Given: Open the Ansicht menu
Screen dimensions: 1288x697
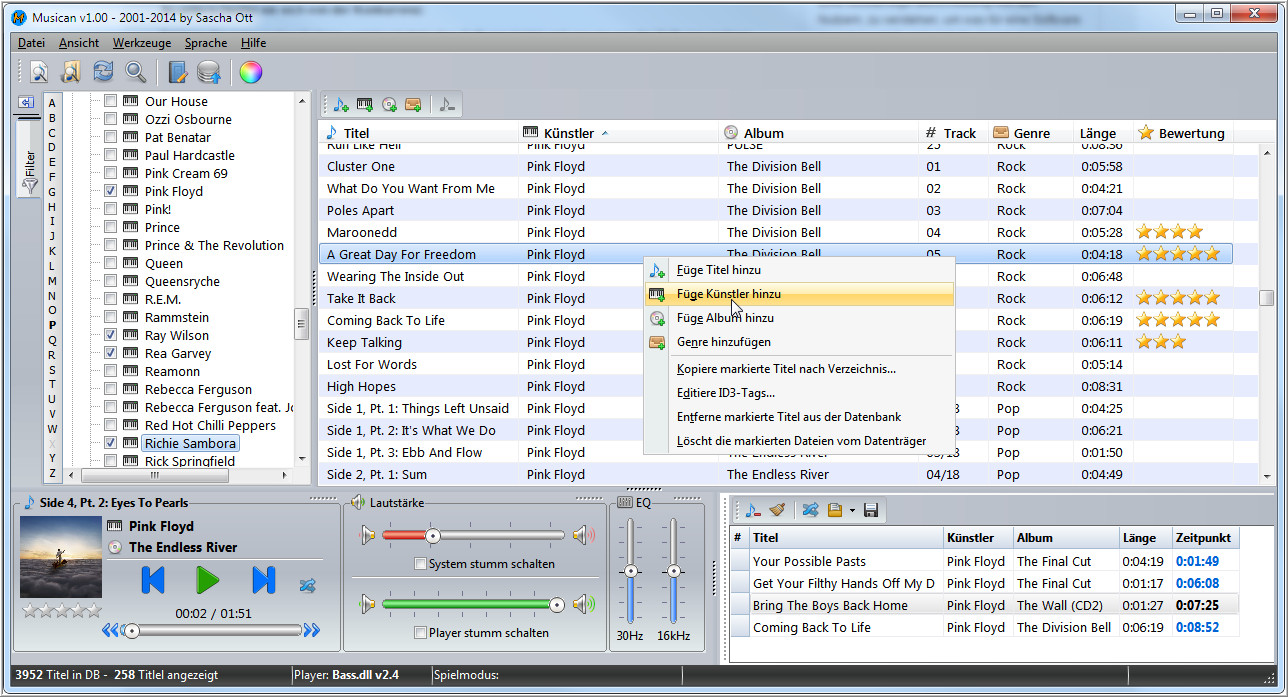Looking at the screenshot, I should (x=79, y=43).
